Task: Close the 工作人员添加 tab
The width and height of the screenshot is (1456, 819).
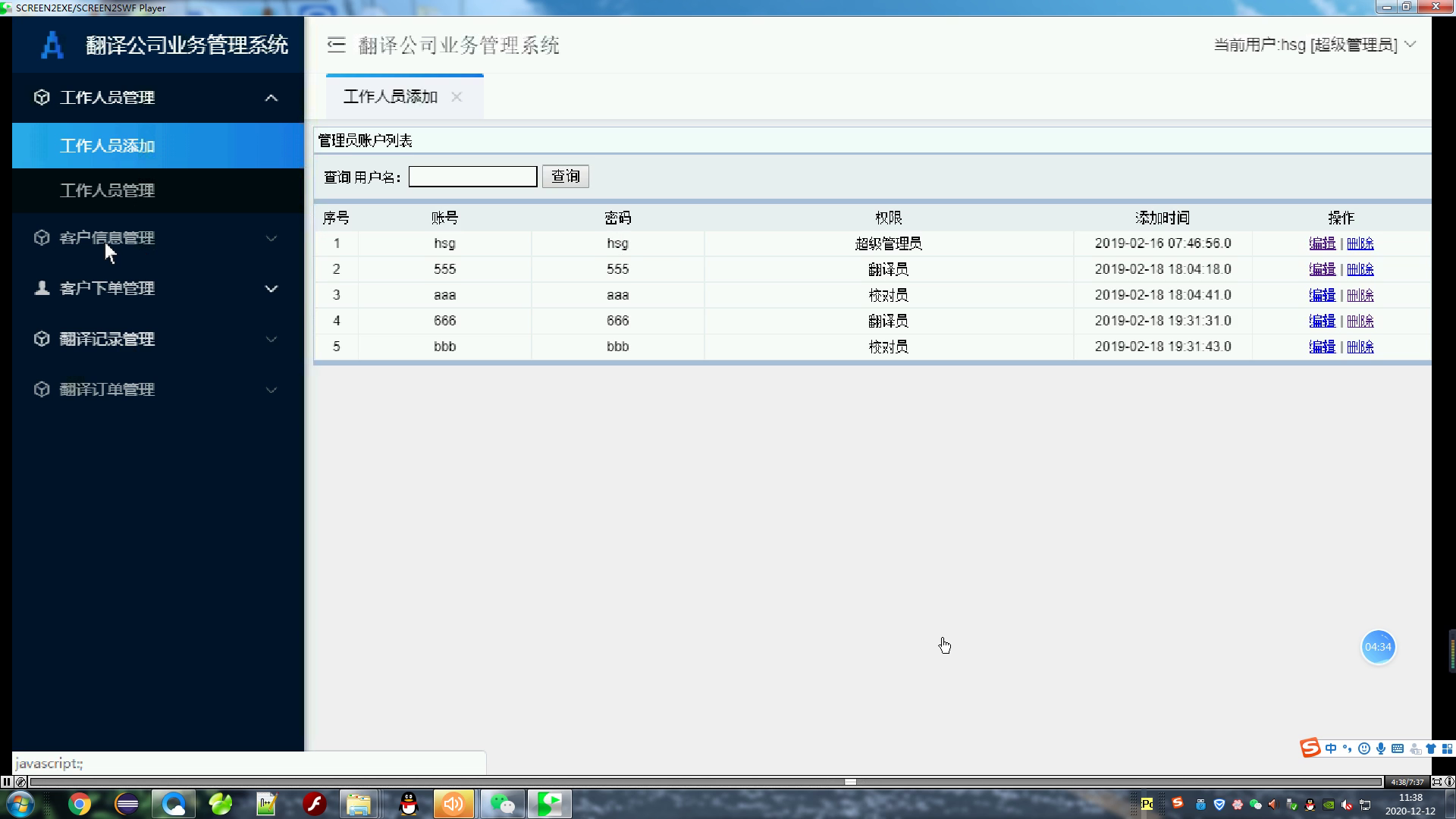Action: click(x=457, y=97)
